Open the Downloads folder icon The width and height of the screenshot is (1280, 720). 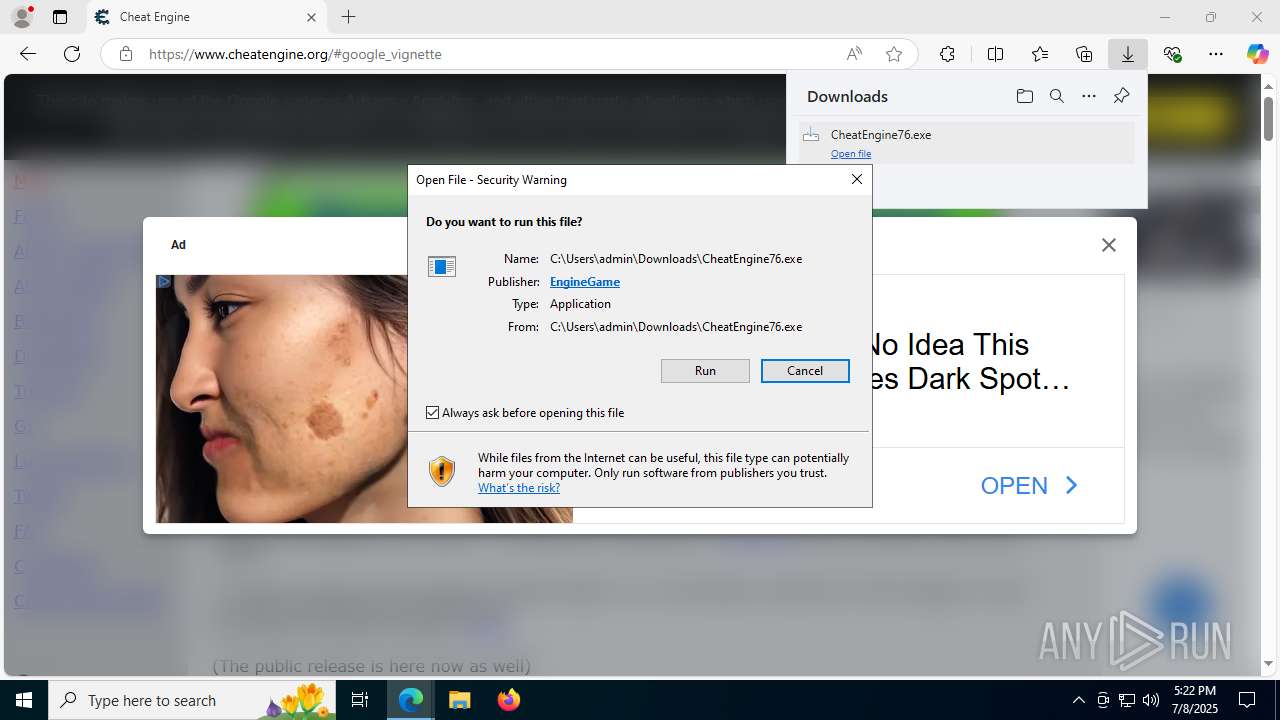click(1024, 96)
